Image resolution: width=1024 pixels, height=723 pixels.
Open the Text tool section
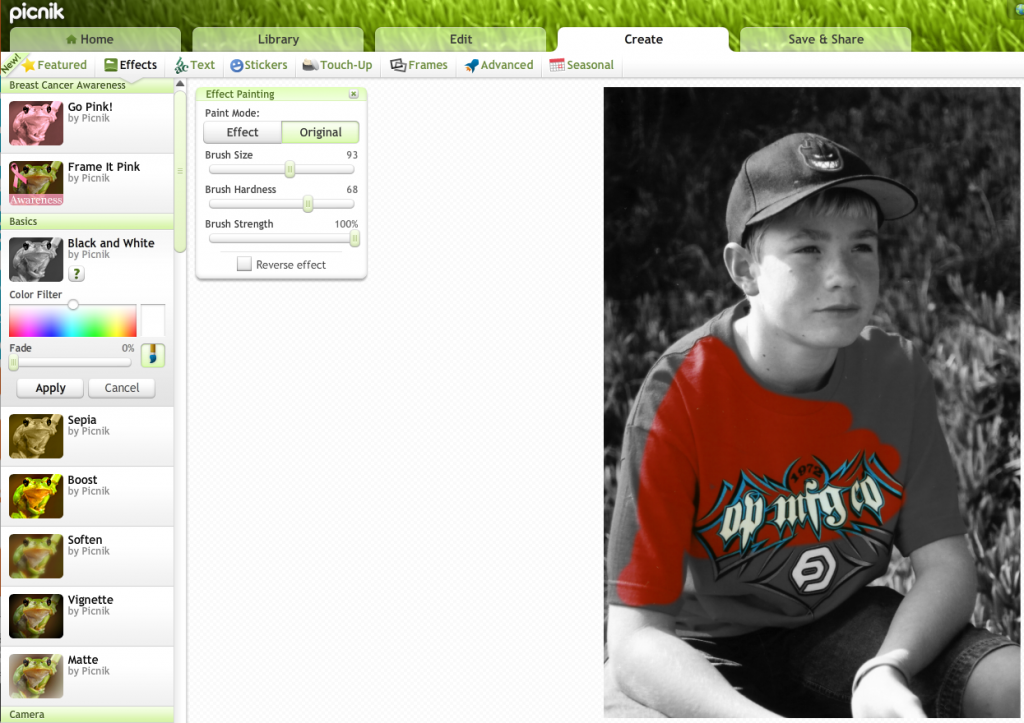point(195,65)
